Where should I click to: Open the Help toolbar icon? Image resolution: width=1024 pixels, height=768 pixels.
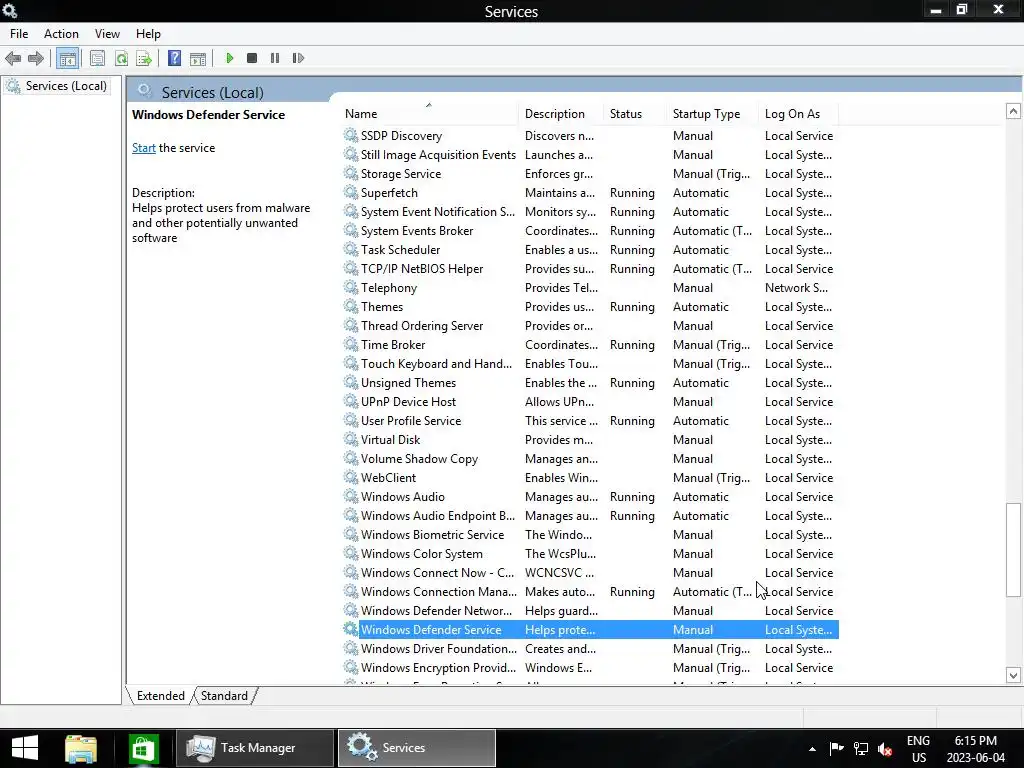pyautogui.click(x=174, y=58)
